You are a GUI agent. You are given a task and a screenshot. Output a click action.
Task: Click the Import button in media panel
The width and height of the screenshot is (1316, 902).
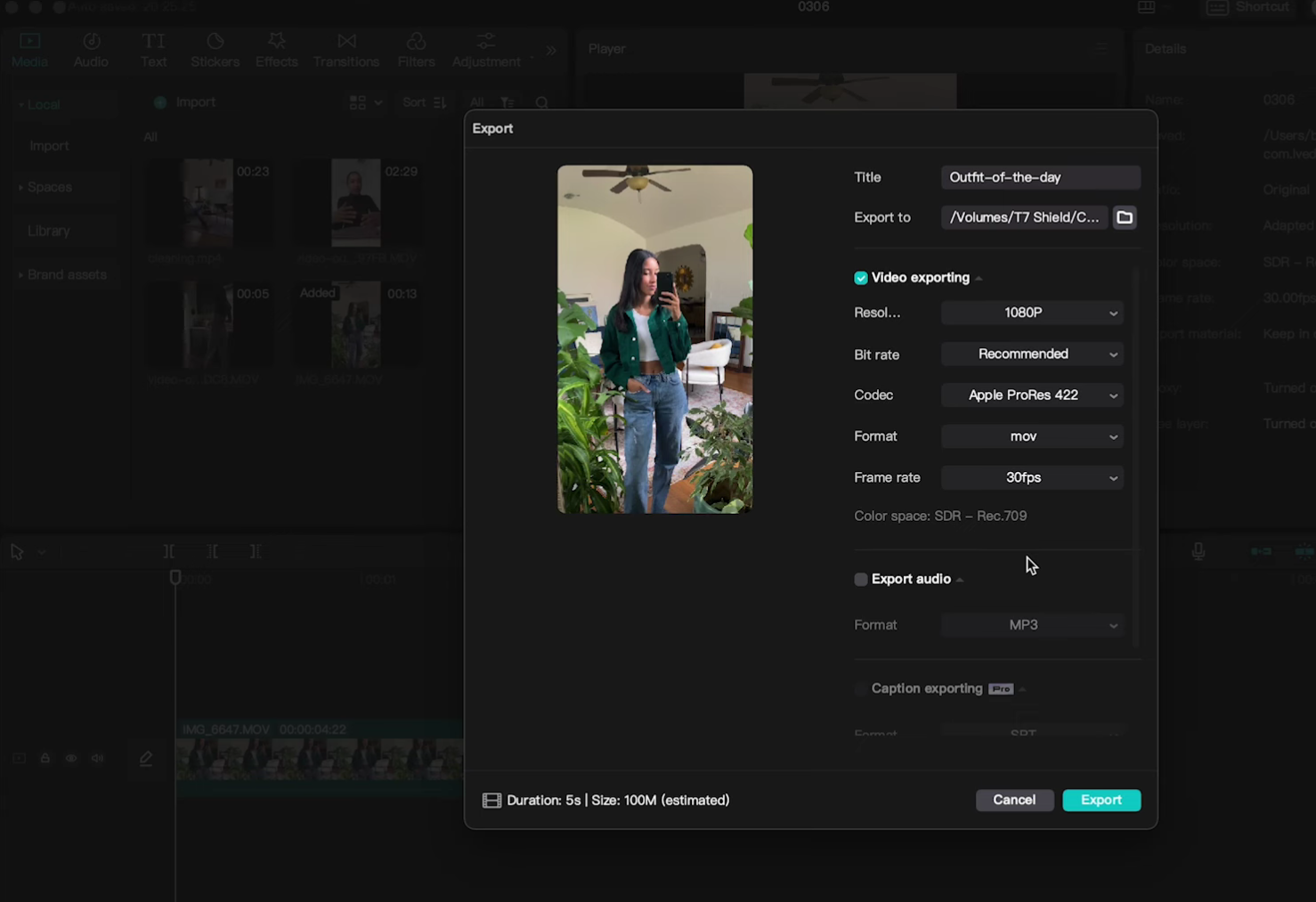coord(184,102)
